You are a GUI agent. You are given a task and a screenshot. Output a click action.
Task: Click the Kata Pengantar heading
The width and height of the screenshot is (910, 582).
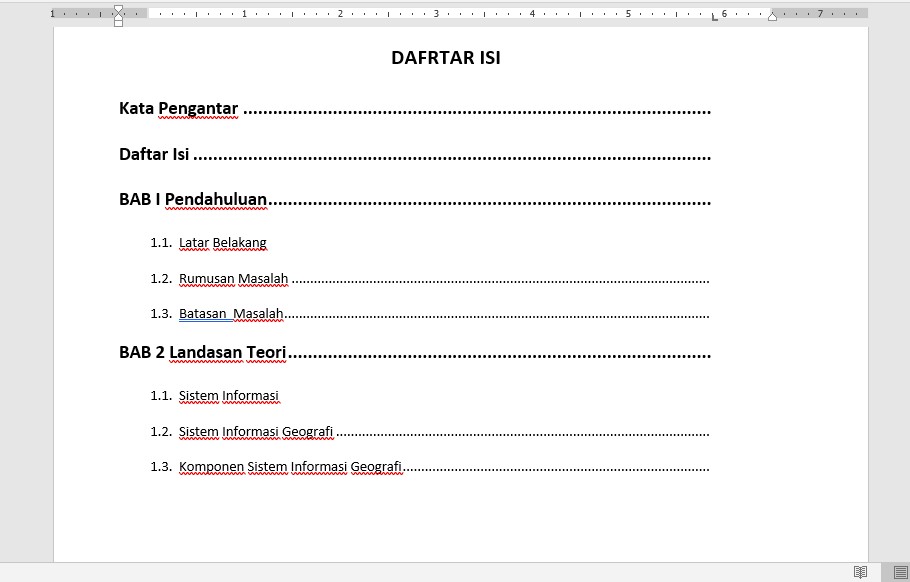[178, 109]
